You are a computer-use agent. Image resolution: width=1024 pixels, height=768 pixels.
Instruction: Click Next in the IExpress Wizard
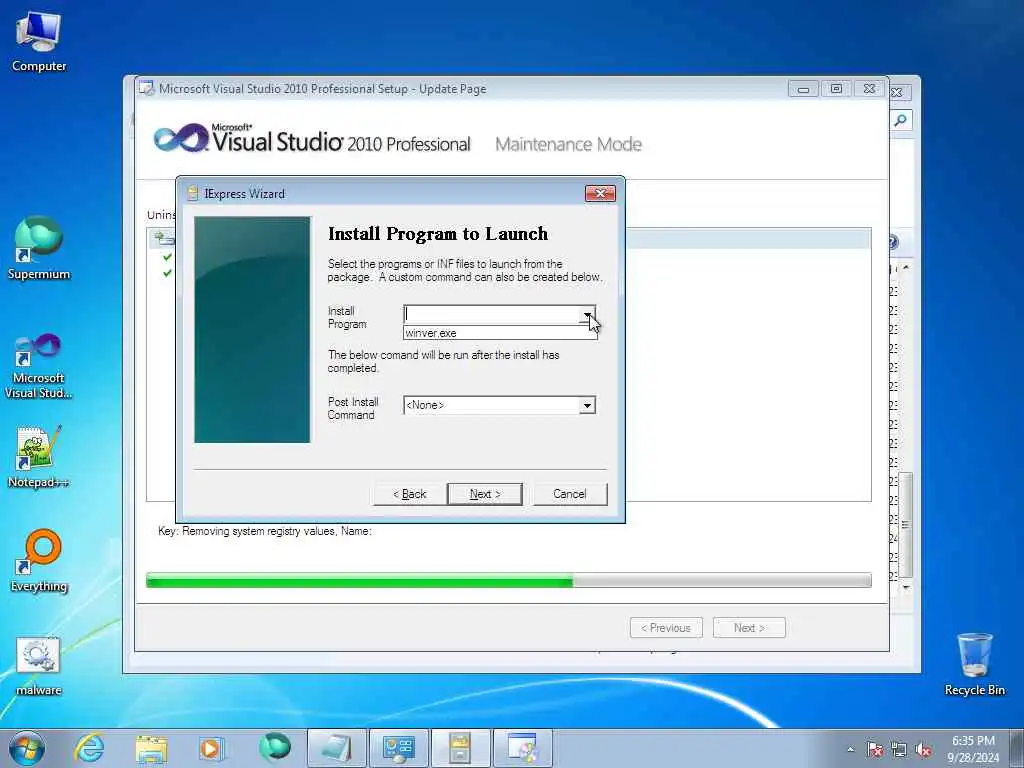pos(485,494)
